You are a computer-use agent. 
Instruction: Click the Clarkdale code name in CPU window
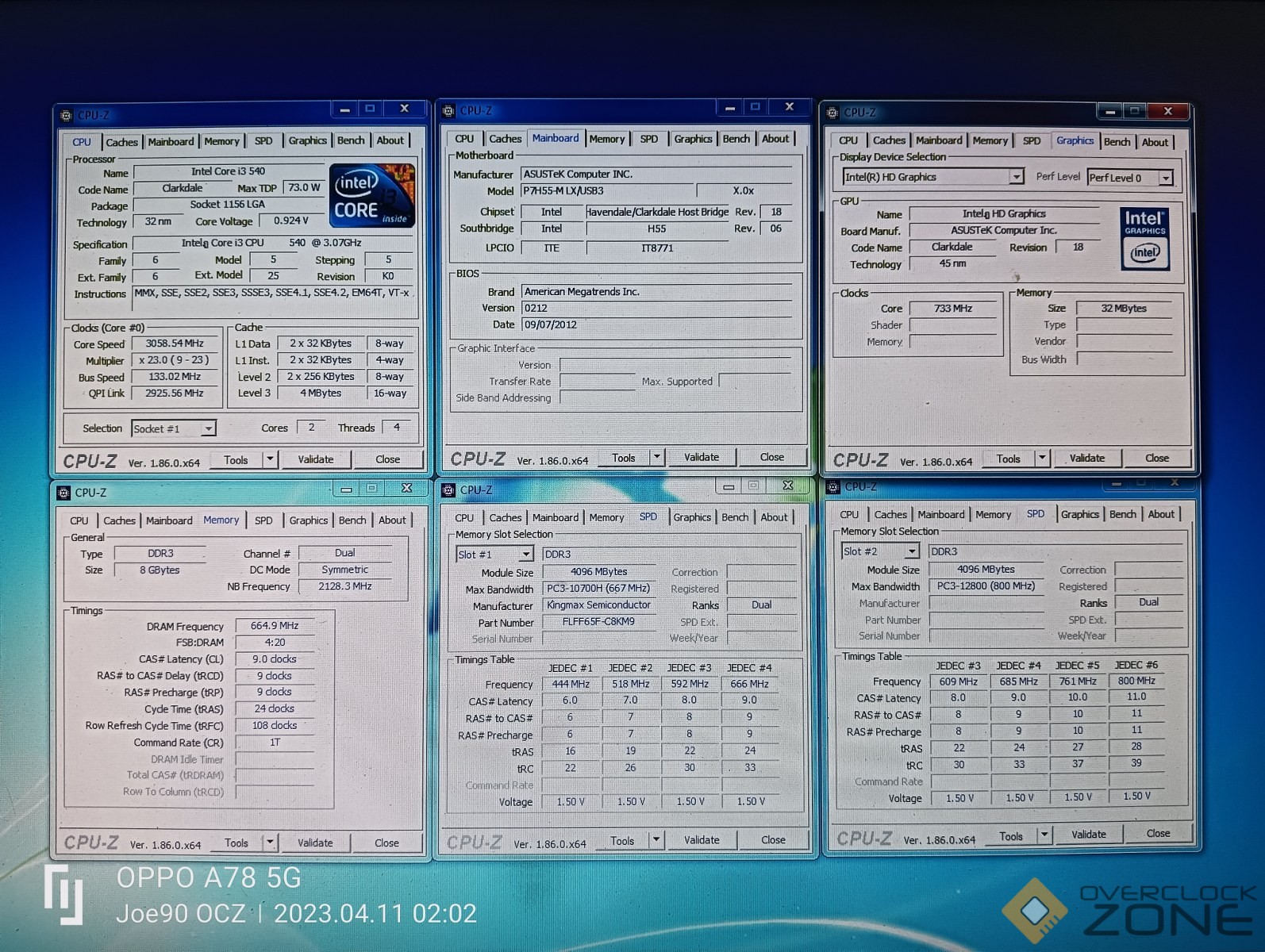pos(183,188)
